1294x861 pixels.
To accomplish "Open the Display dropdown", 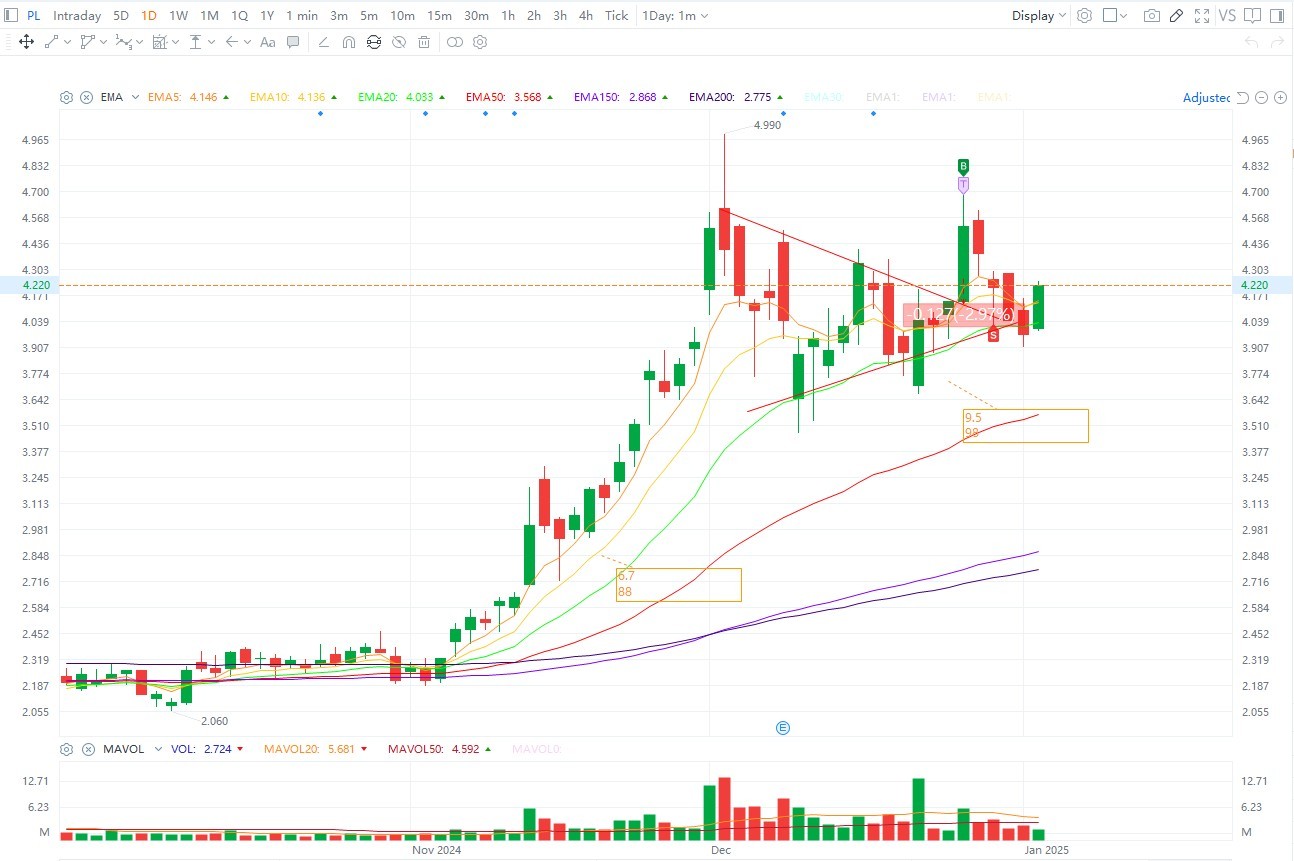I will click(x=1039, y=15).
